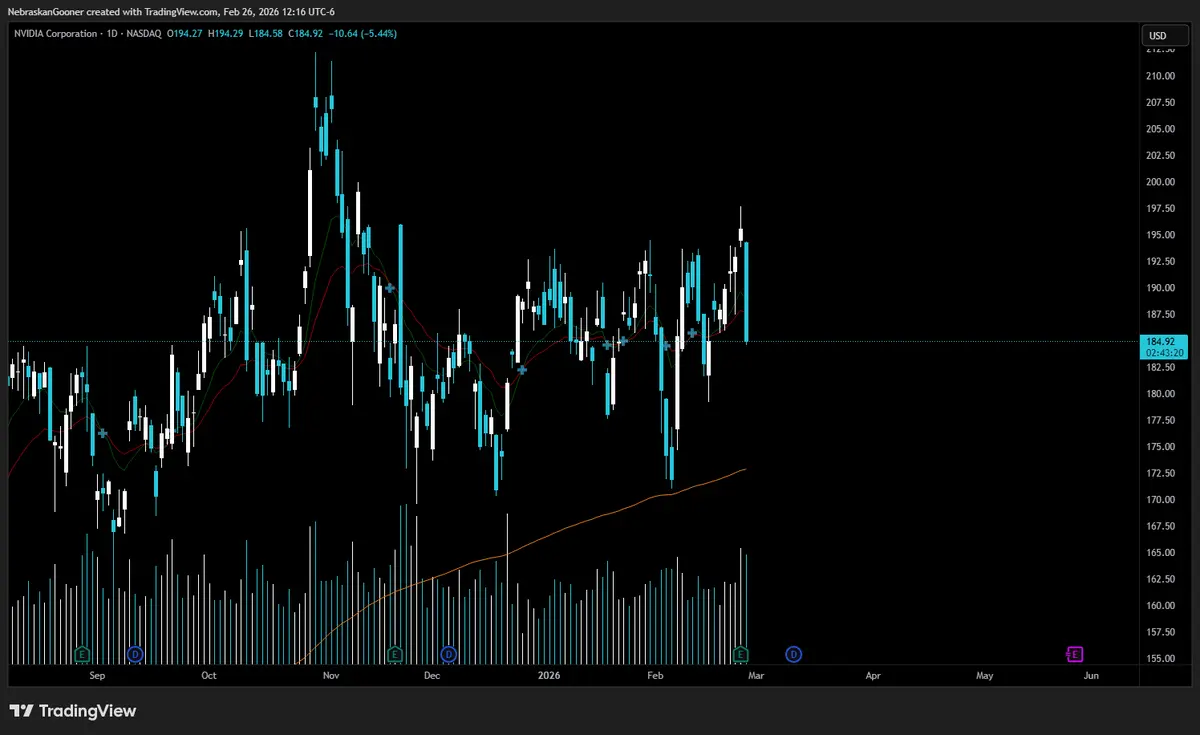Click the 210.00 price axis label

pos(1161,76)
